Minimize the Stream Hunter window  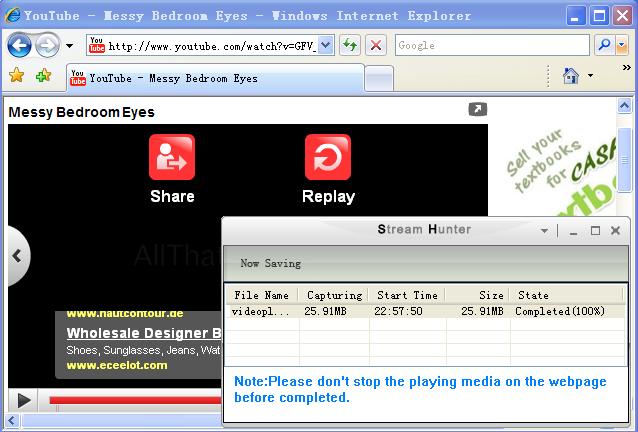[x=574, y=231]
